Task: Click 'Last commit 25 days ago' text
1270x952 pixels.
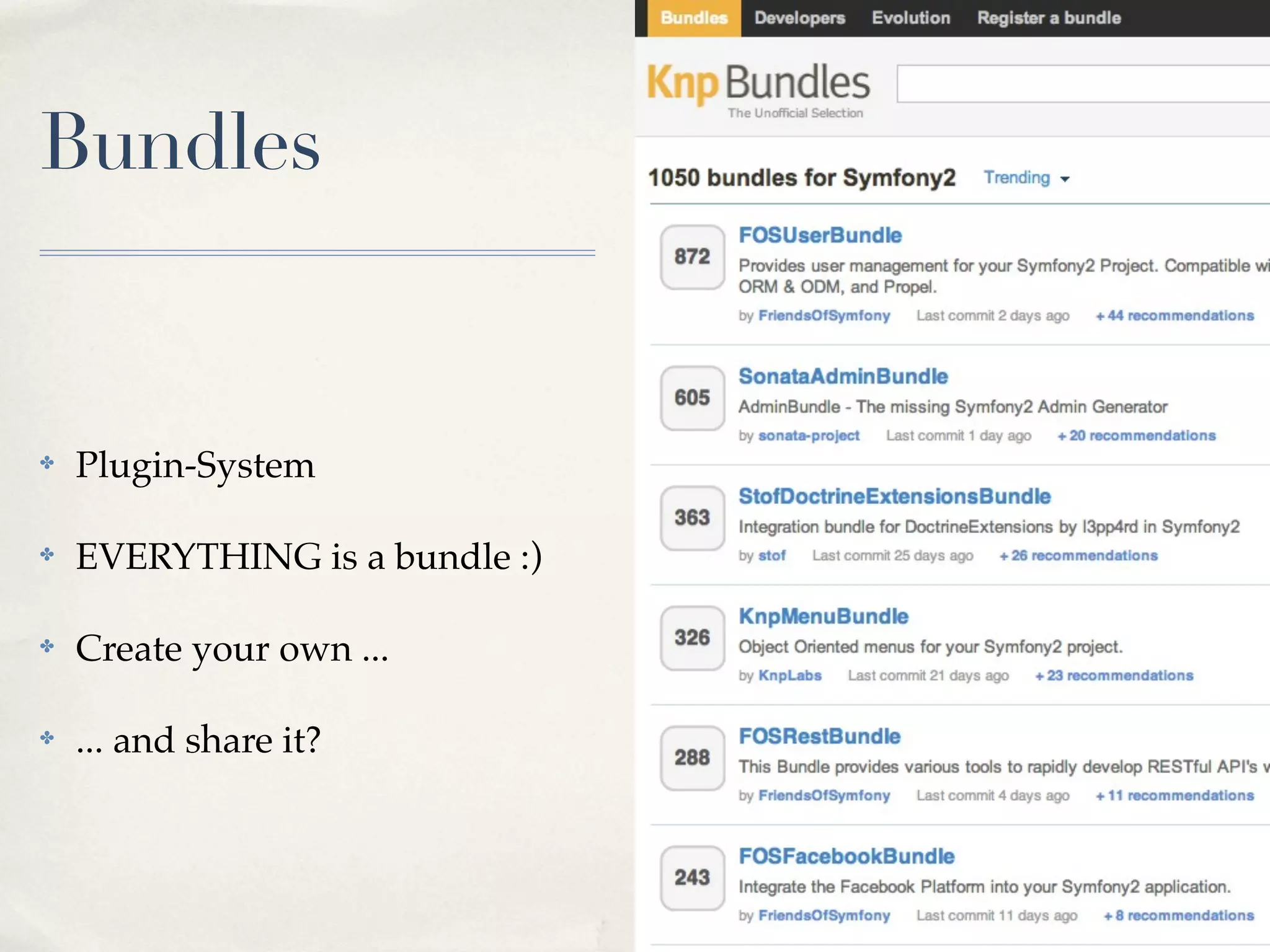Action: pyautogui.click(x=892, y=555)
